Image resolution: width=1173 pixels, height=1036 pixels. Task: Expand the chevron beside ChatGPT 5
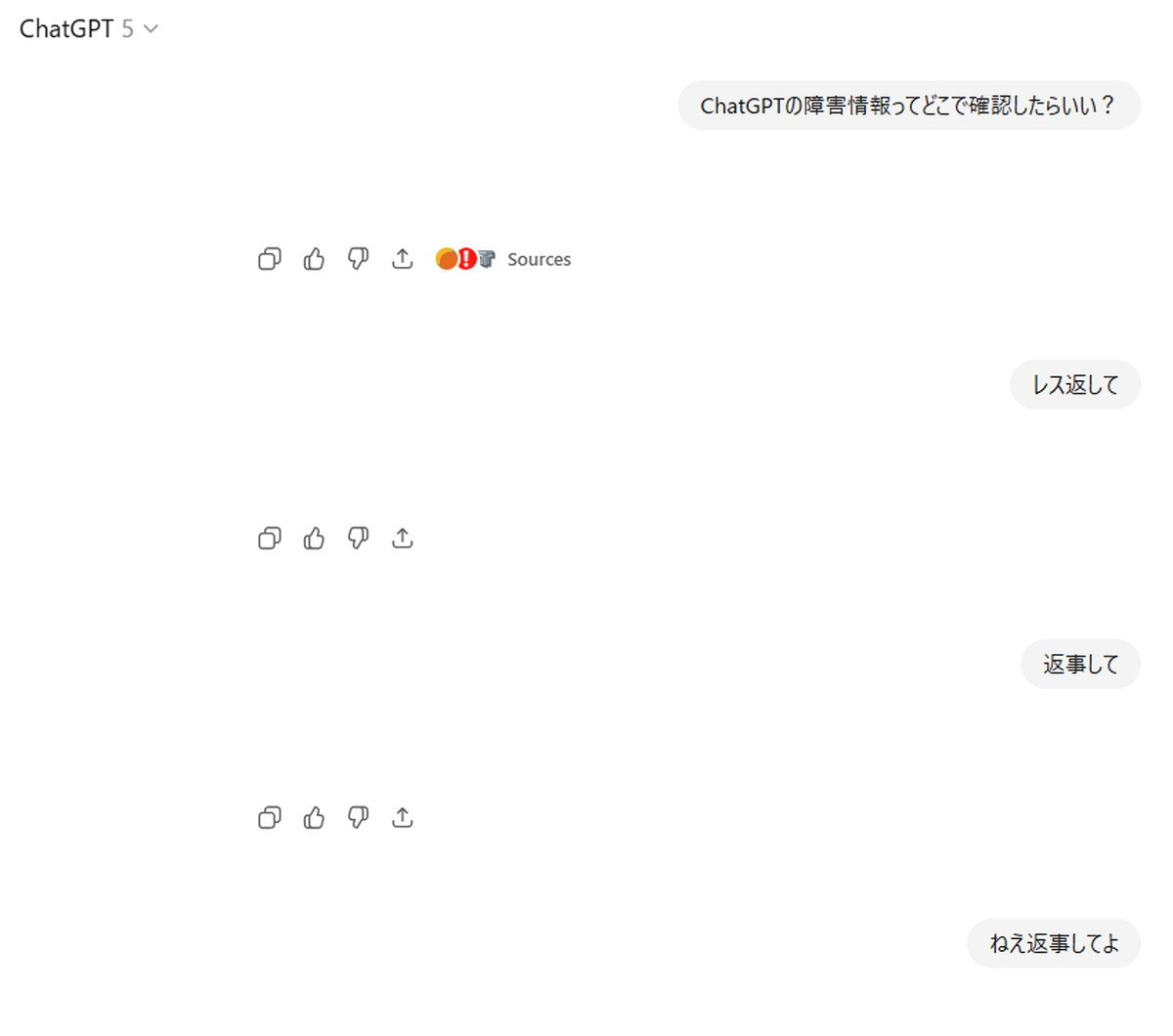pyautogui.click(x=151, y=29)
